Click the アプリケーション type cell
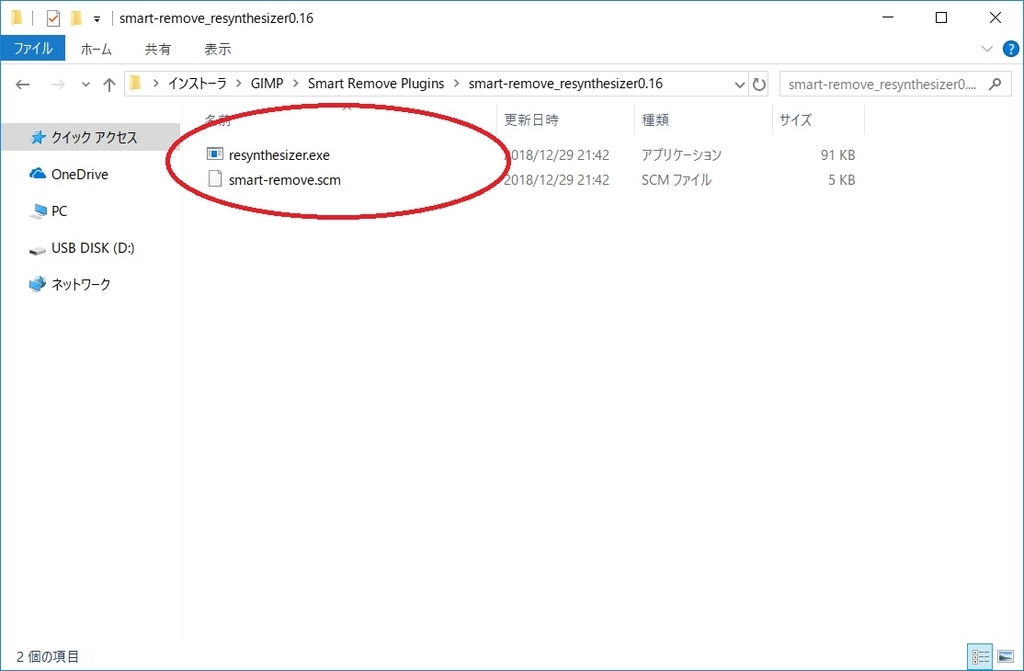 pos(681,155)
